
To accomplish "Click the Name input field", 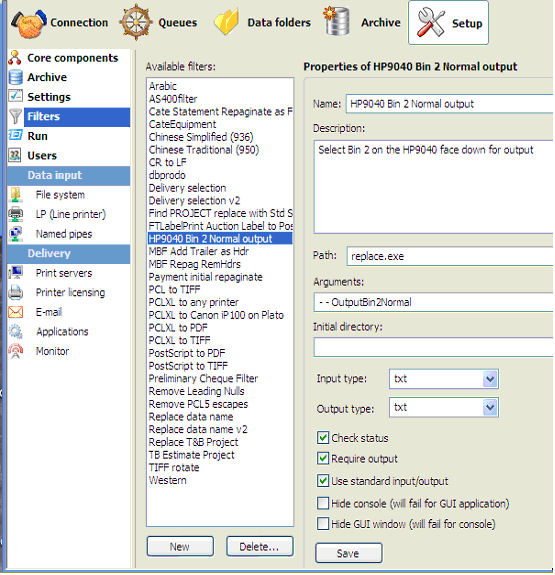I will [449, 104].
